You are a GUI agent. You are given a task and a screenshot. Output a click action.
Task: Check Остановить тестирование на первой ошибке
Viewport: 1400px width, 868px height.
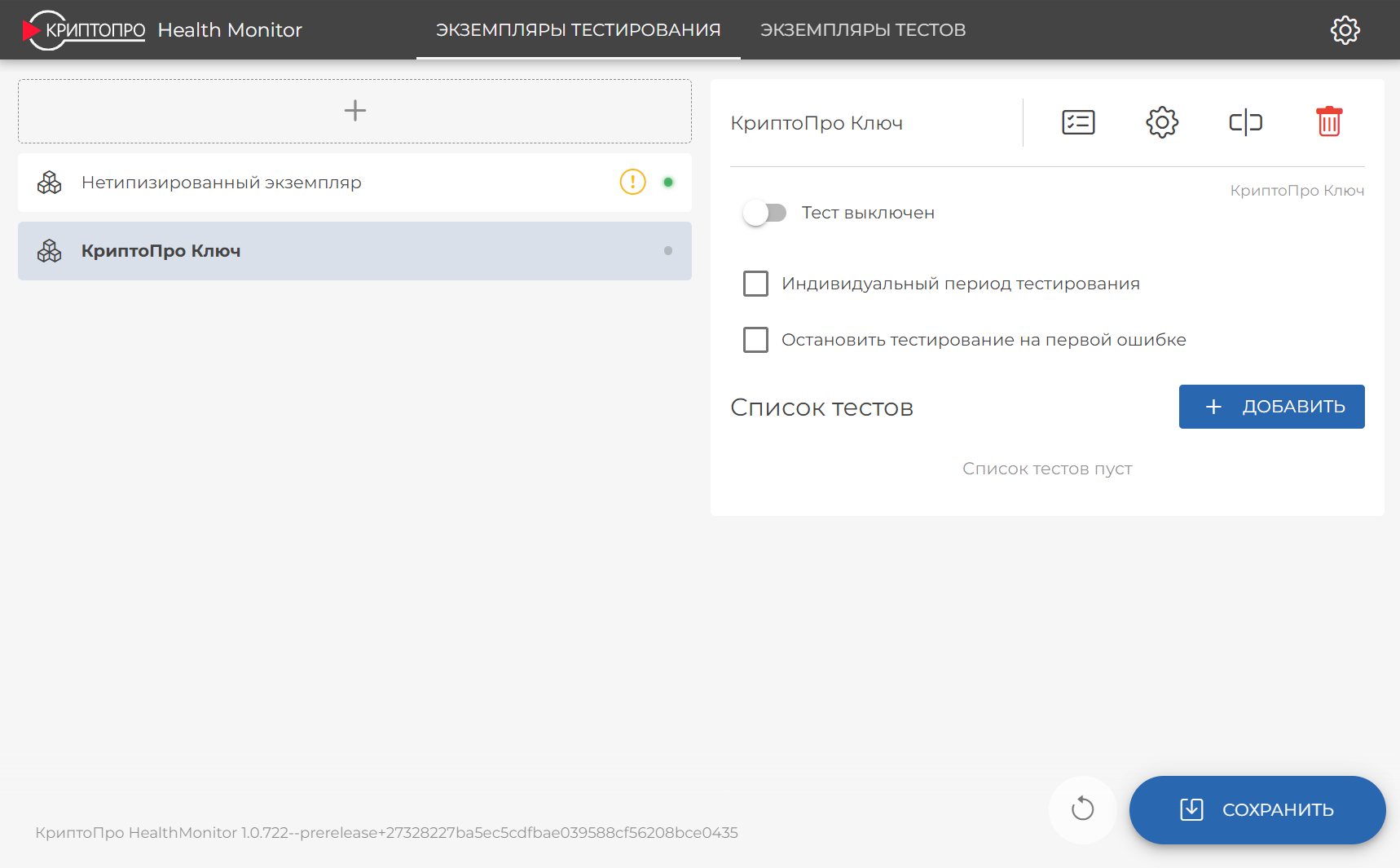755,340
